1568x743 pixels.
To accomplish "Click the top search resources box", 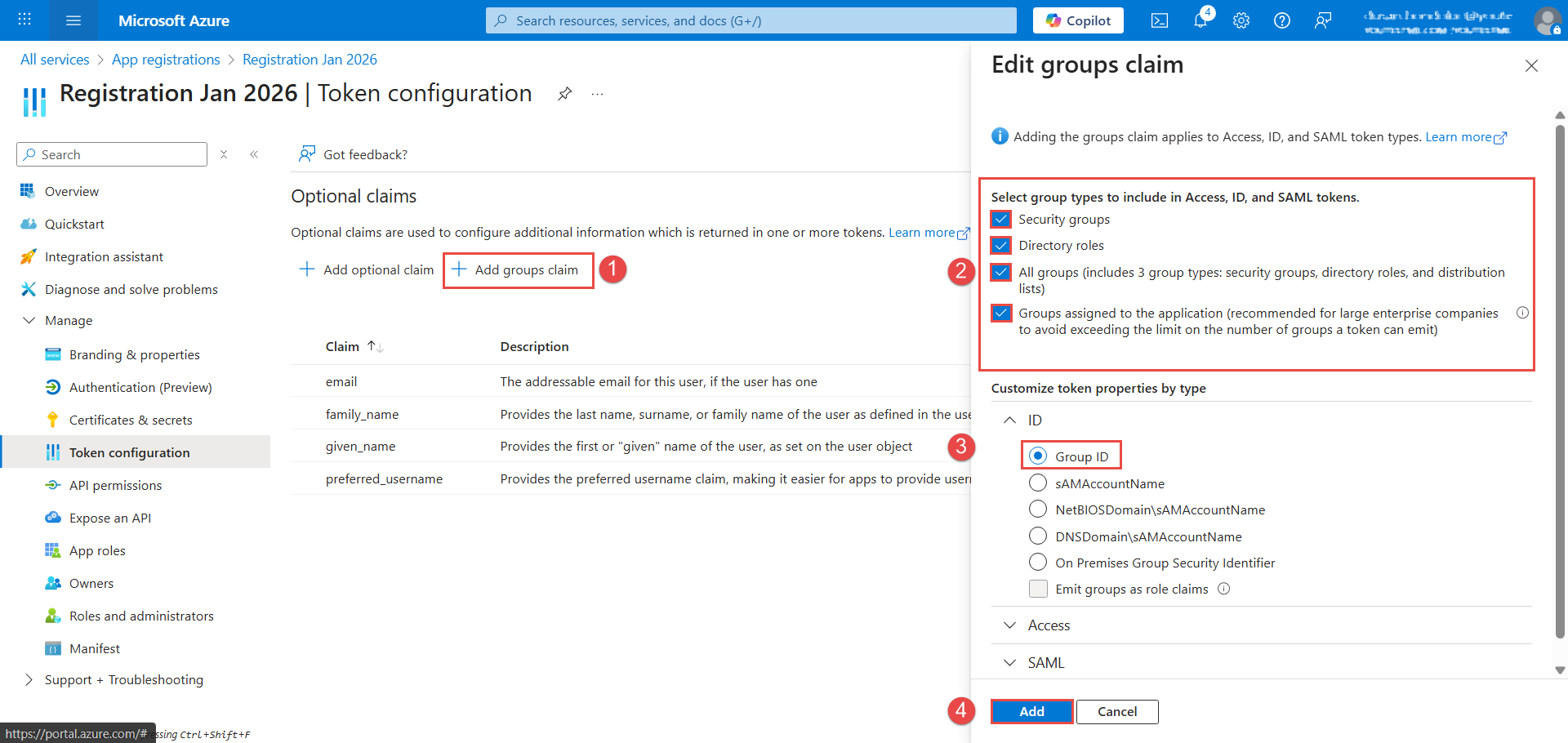I will point(751,20).
